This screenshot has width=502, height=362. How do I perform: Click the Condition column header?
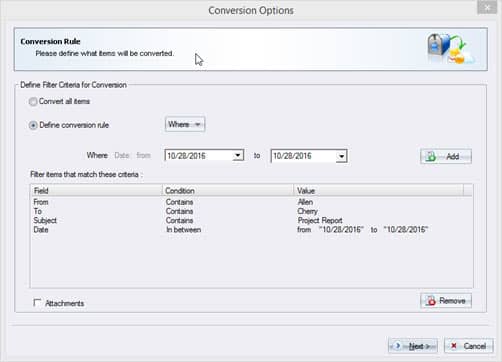[228, 190]
